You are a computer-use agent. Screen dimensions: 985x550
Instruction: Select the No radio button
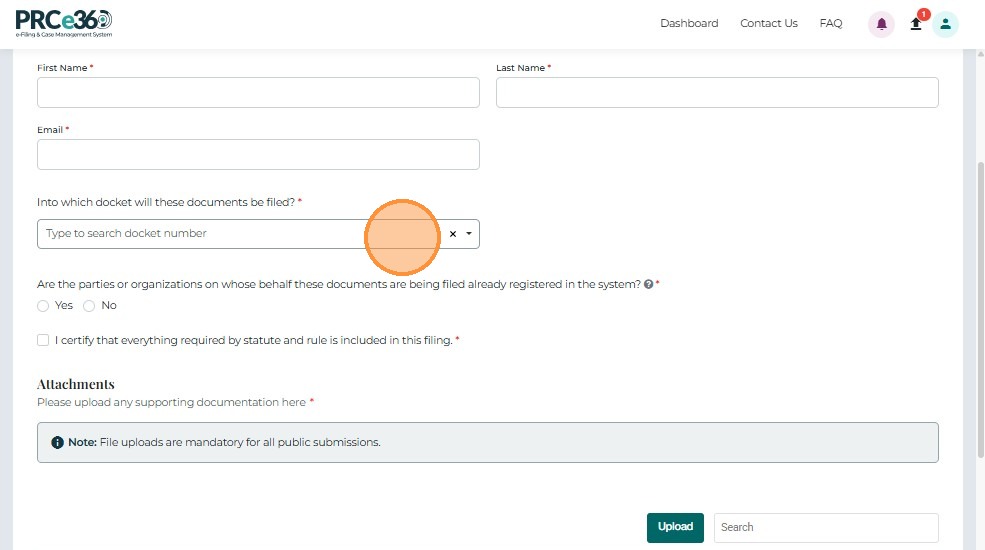(89, 306)
